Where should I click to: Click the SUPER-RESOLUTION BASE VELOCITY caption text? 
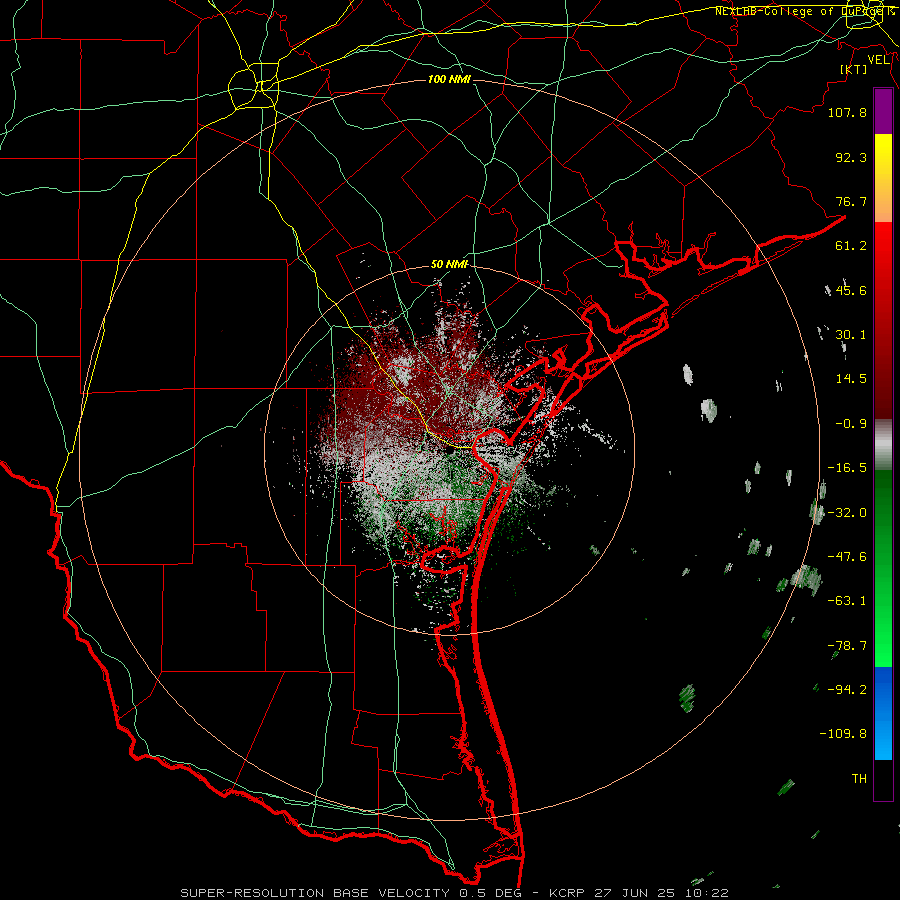(317, 893)
